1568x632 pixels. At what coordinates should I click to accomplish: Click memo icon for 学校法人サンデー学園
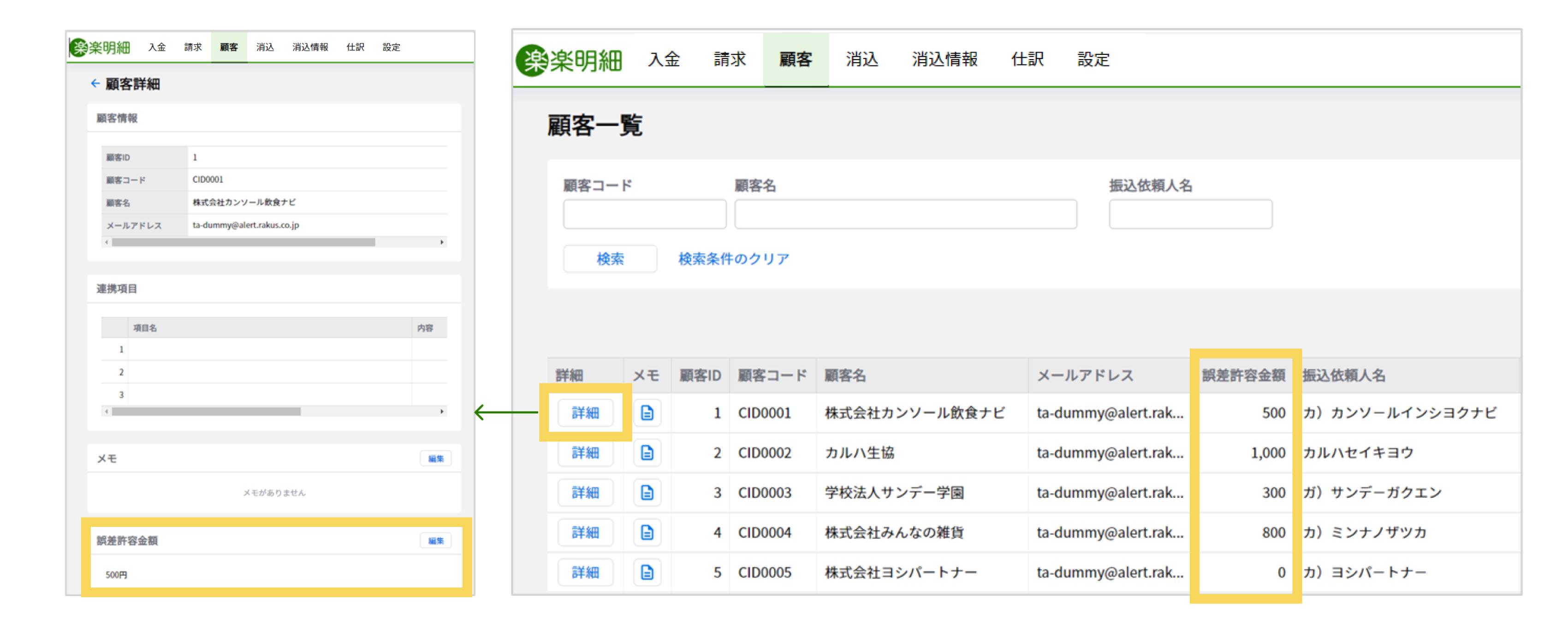[647, 493]
